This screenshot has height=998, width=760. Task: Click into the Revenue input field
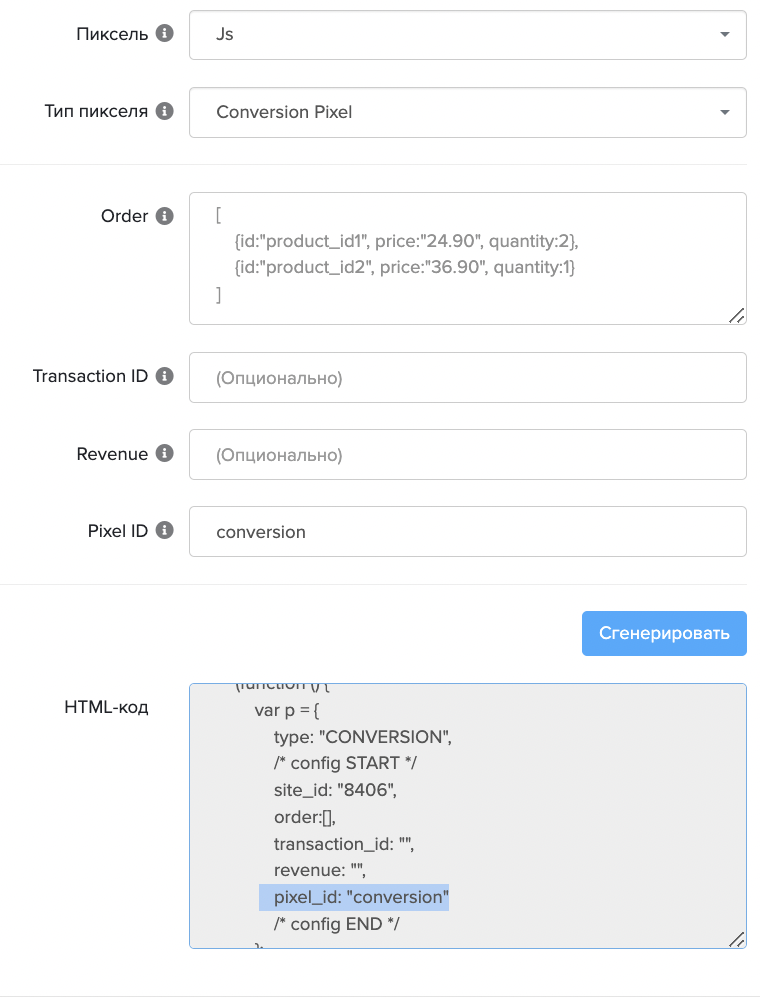(467, 455)
